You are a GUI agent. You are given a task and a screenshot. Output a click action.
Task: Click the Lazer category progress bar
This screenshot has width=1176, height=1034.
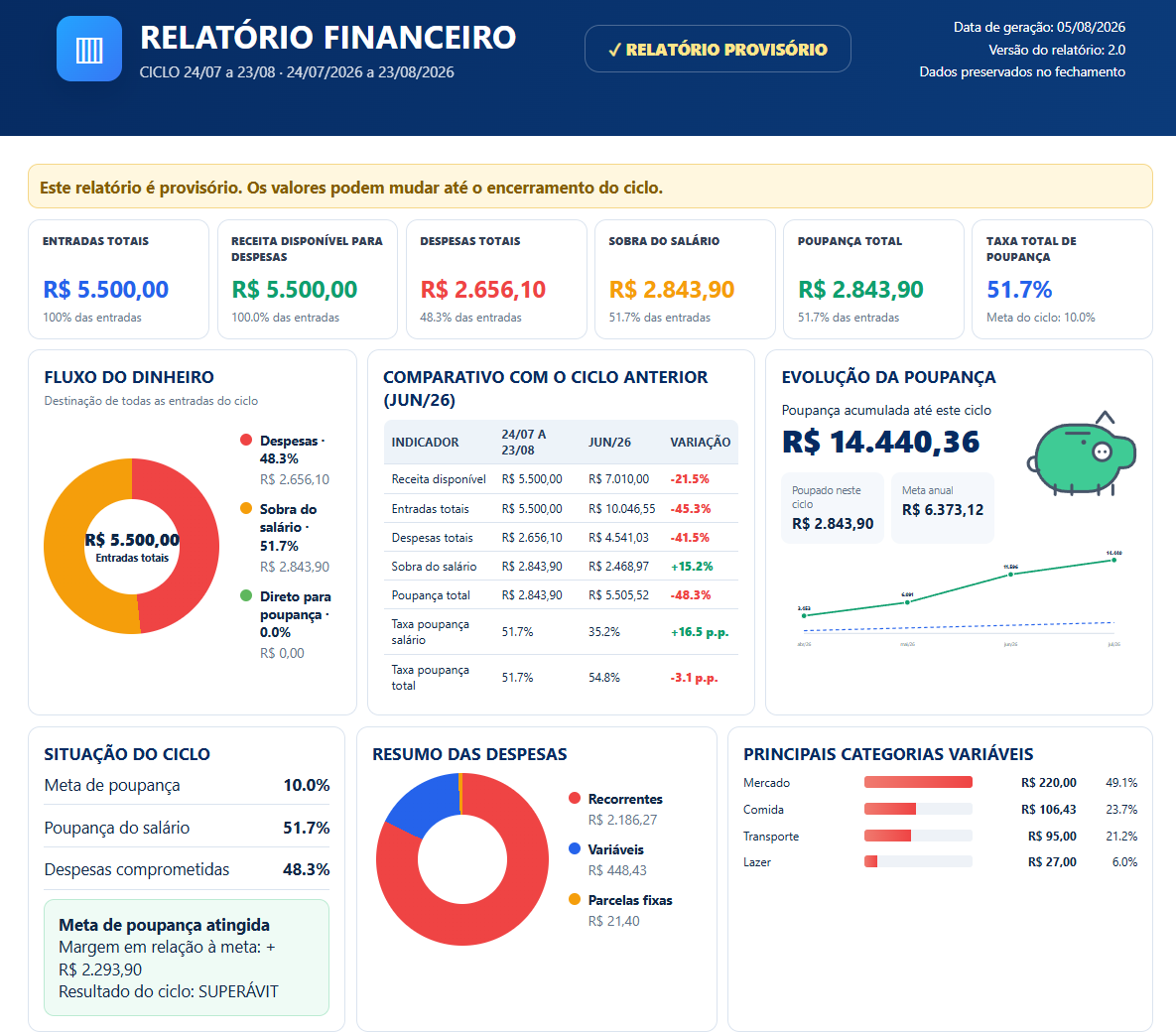coord(918,862)
